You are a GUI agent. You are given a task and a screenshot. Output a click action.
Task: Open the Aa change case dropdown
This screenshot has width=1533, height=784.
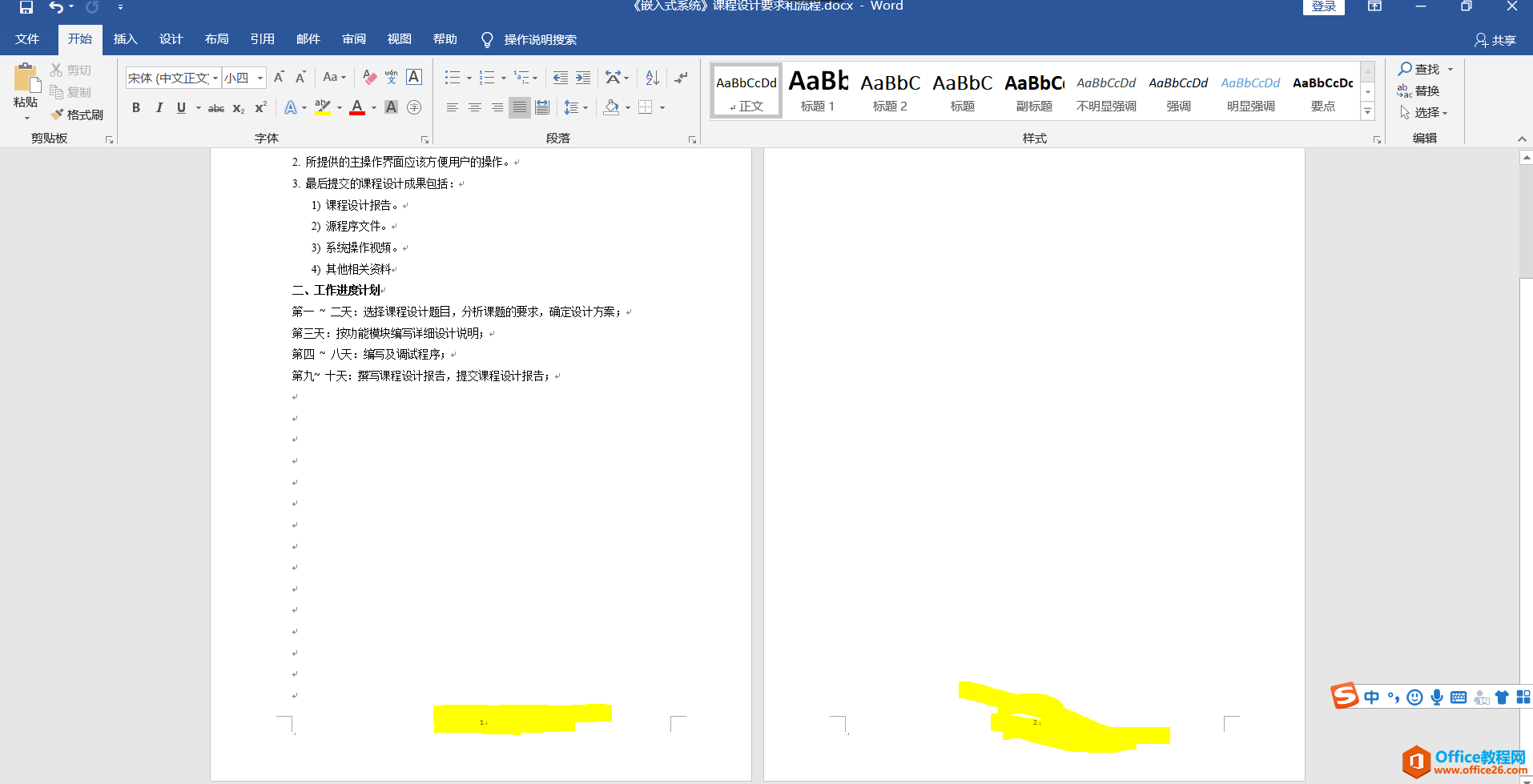[x=334, y=78]
